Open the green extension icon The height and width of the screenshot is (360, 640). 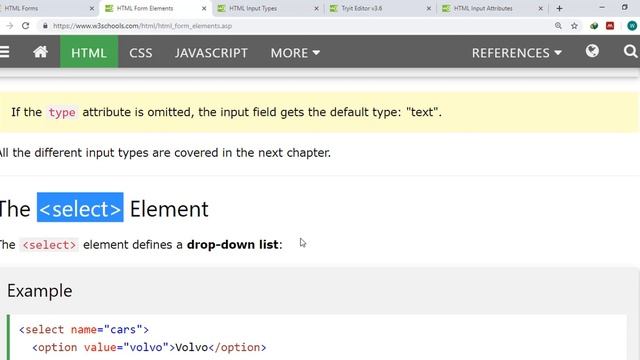pyautogui.click(x=594, y=26)
